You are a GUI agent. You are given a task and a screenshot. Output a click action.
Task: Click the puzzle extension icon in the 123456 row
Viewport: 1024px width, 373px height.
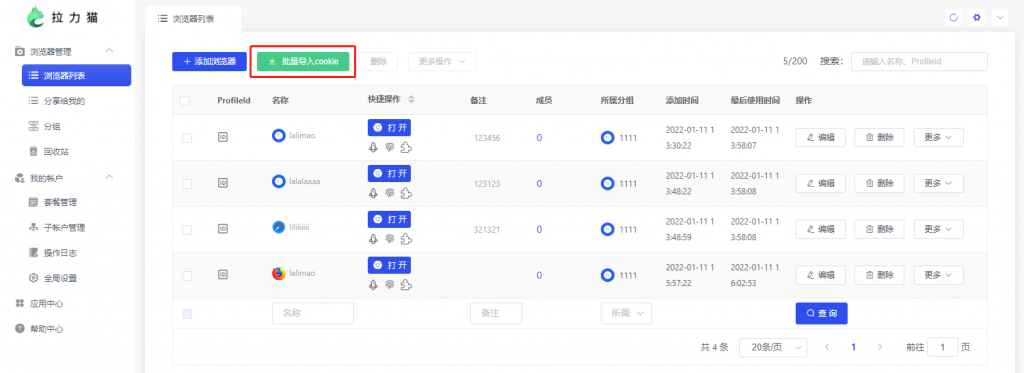pyautogui.click(x=406, y=148)
